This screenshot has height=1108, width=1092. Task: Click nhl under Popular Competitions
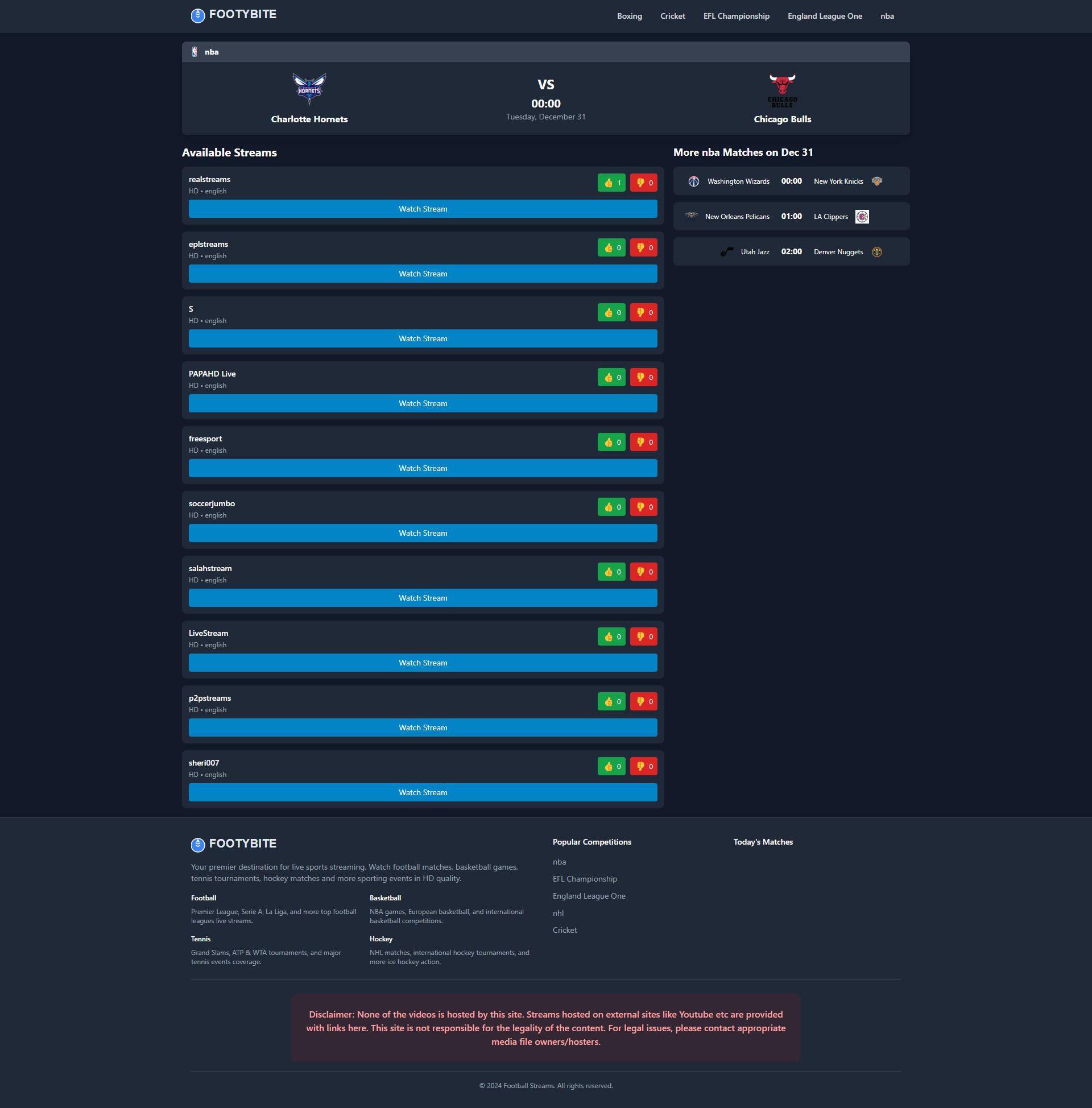click(558, 913)
